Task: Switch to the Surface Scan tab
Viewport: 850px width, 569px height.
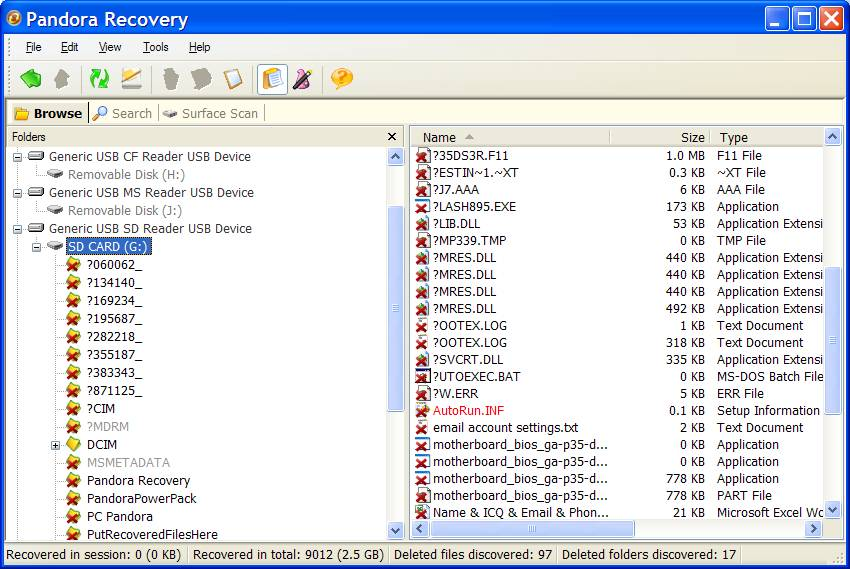Action: (211, 113)
